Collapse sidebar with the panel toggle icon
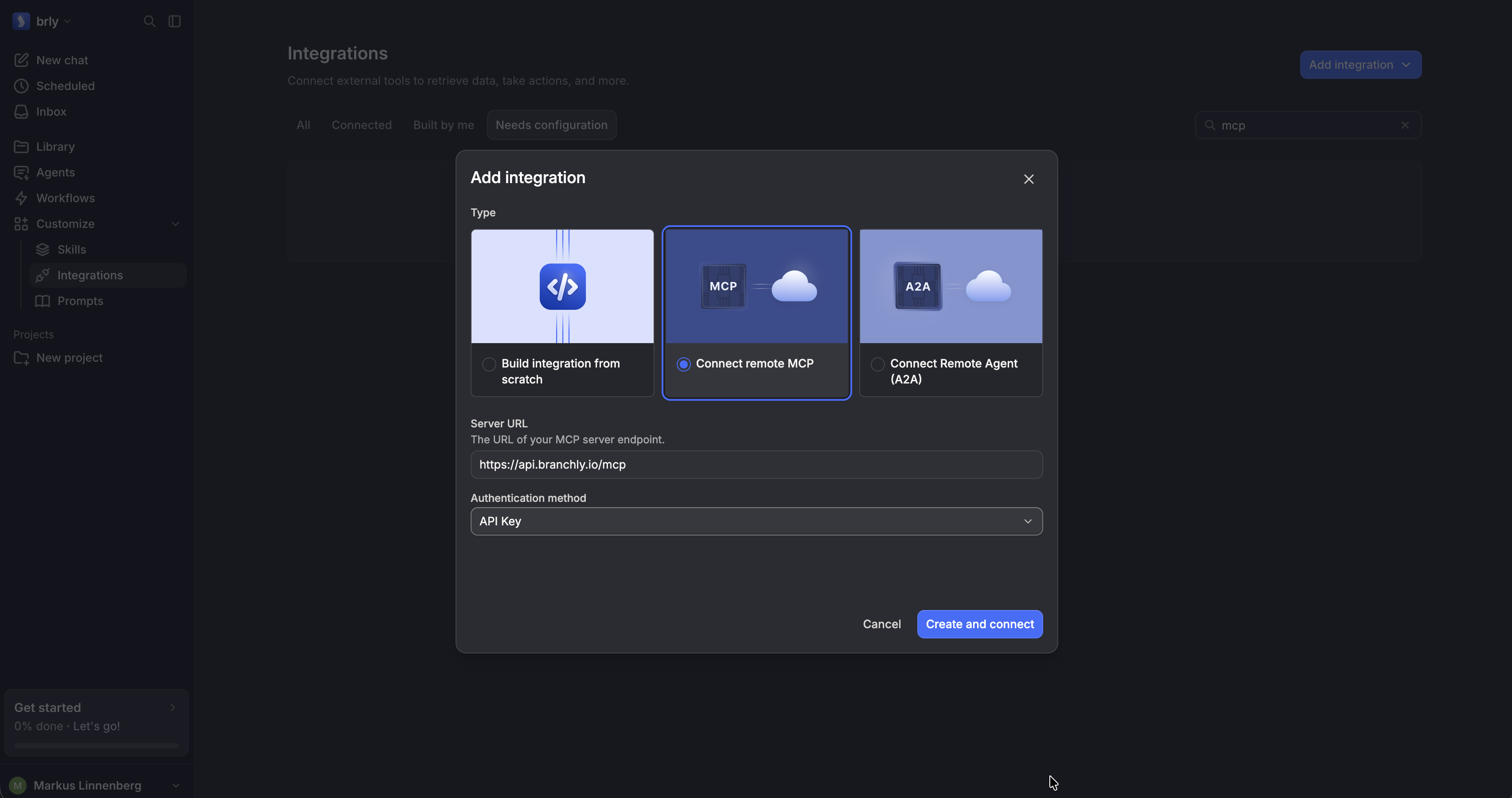Viewport: 1512px width, 798px height. [x=174, y=21]
